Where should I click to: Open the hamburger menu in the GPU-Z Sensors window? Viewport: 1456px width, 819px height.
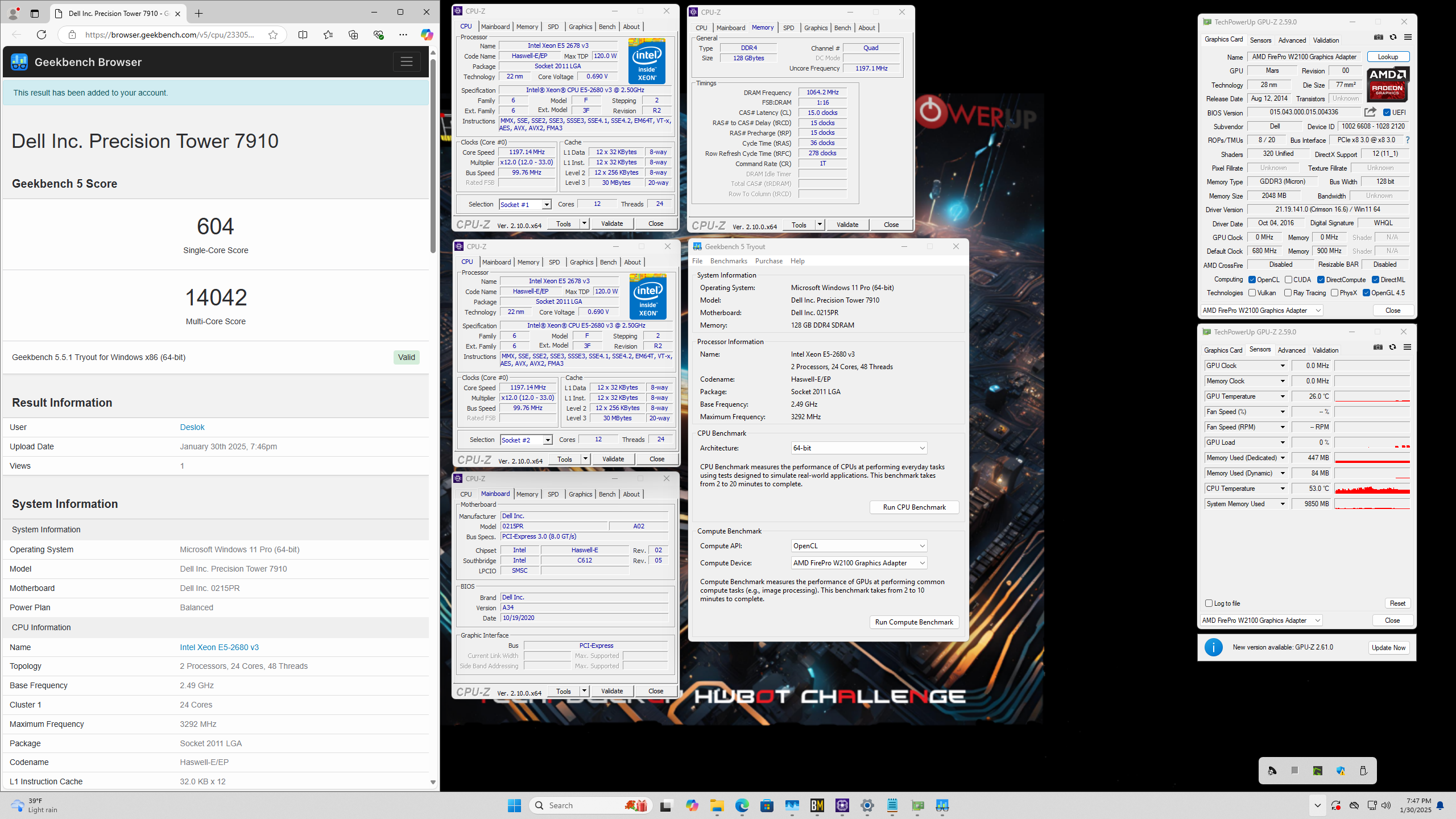[1407, 348]
